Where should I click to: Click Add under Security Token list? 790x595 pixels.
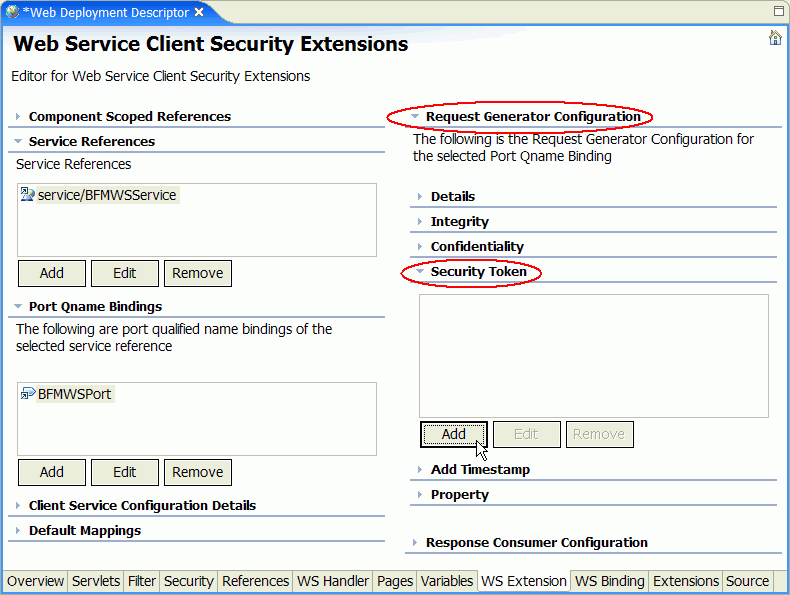453,434
